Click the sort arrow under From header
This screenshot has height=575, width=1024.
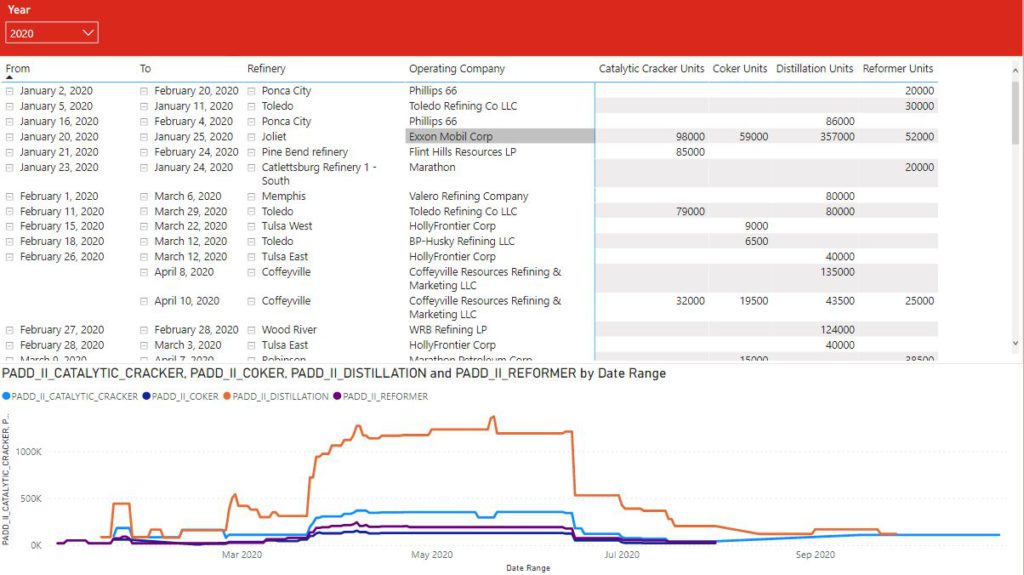[x=9, y=77]
